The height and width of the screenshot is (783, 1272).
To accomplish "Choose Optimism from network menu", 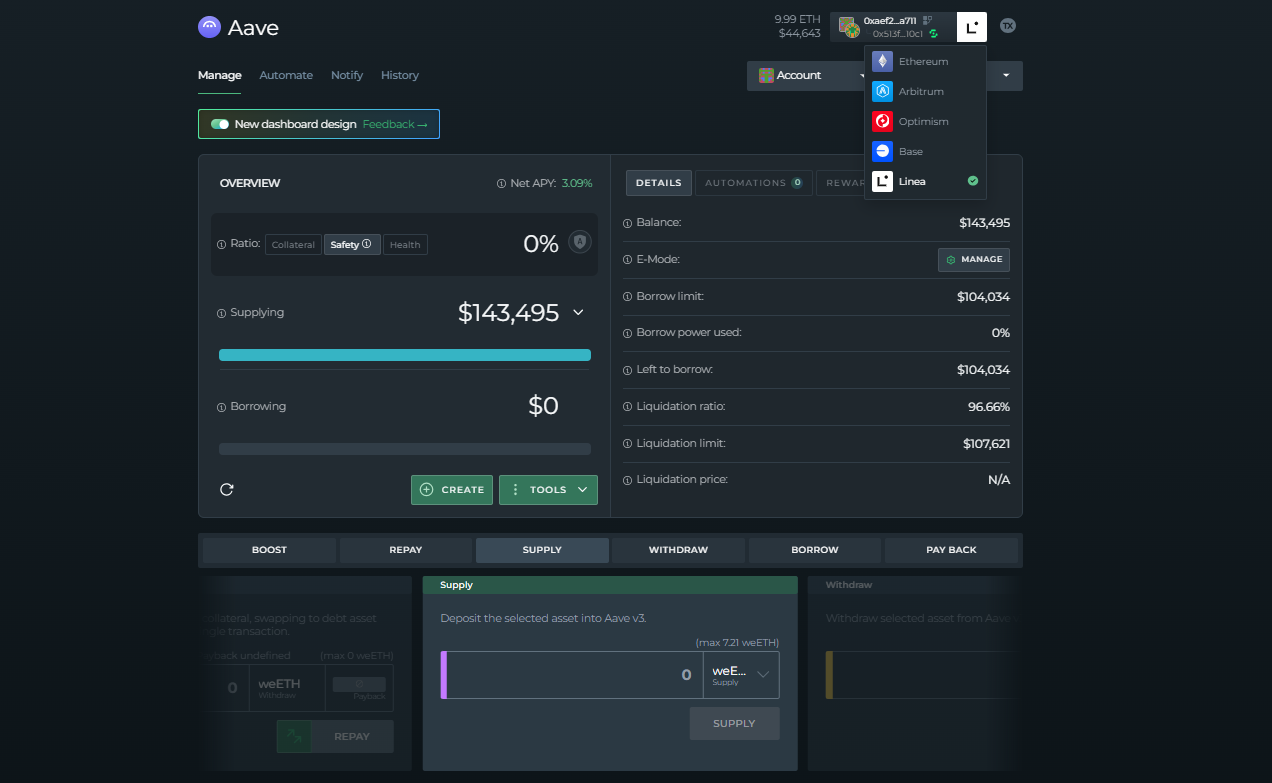I will tap(925, 121).
